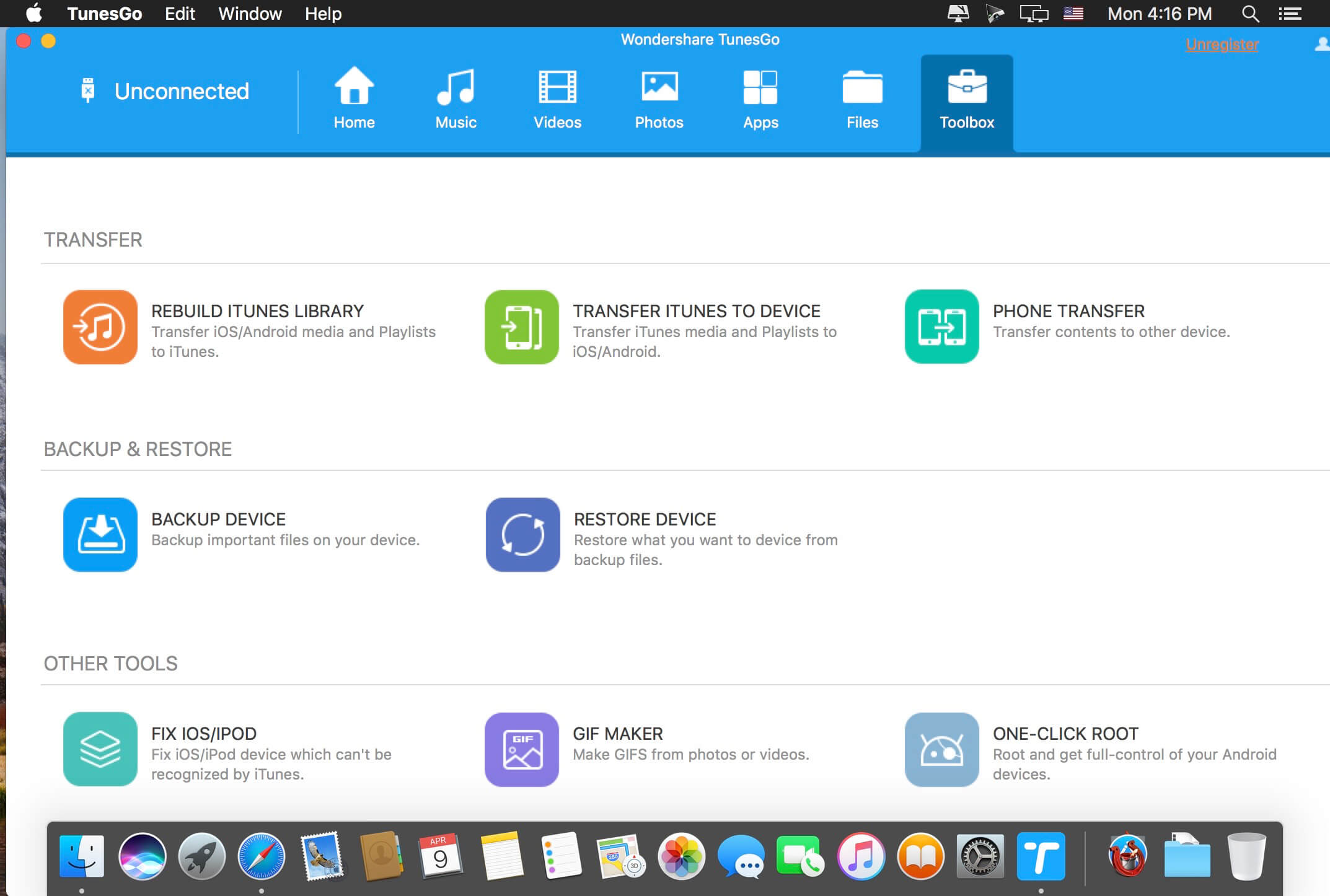Click the GIF MAKER title
The height and width of the screenshot is (896, 1330).
618,734
